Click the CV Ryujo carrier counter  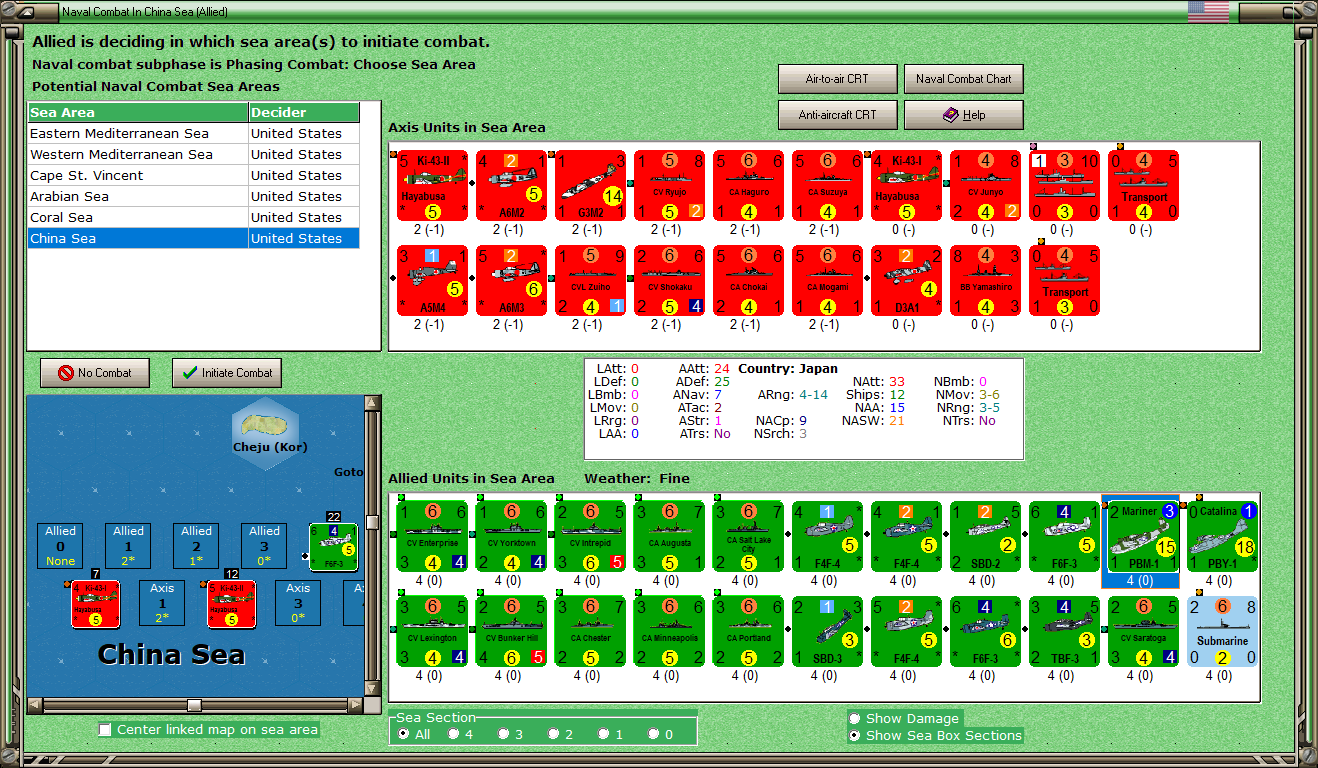click(x=670, y=186)
